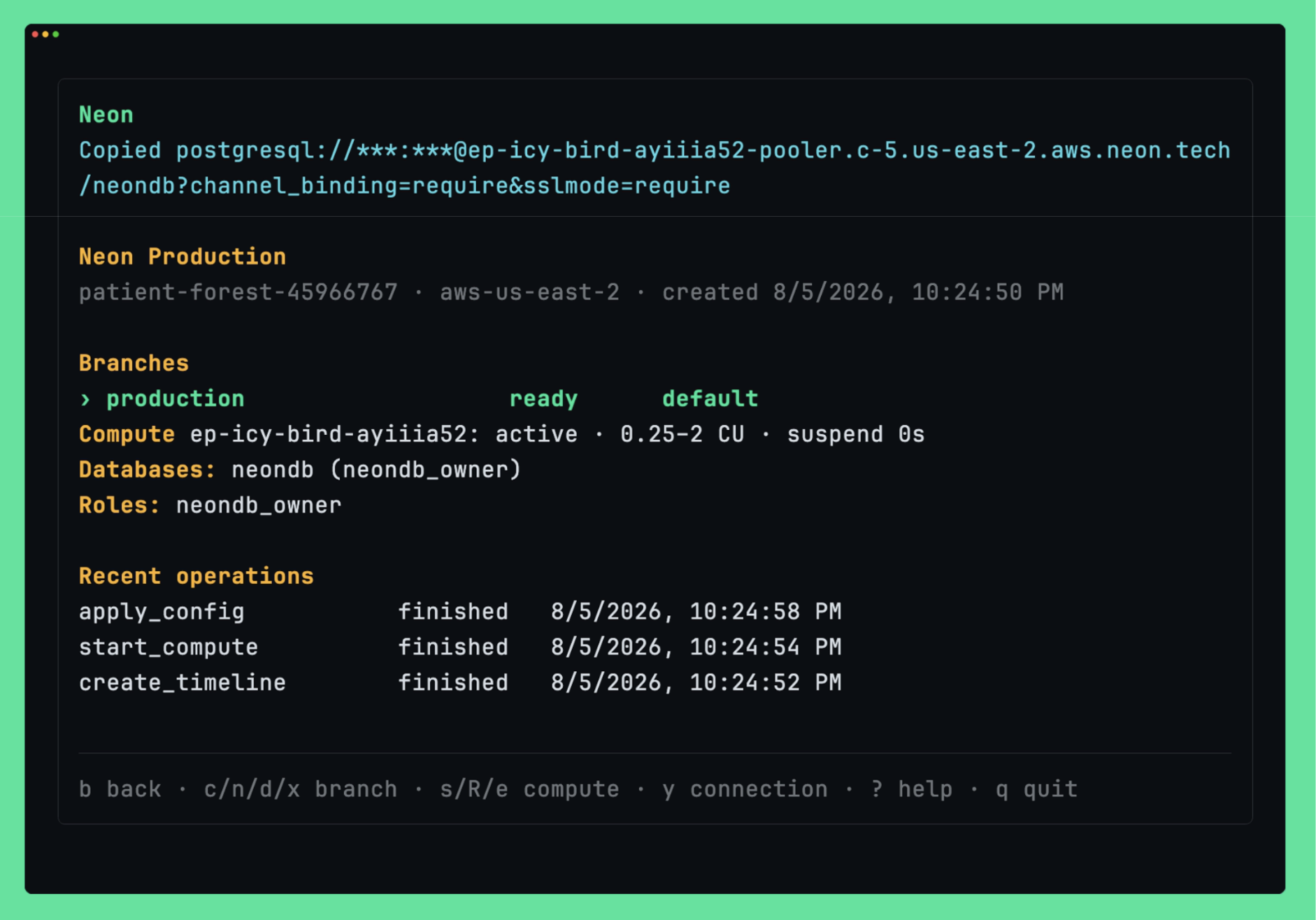Click the create_timeline operation name

tap(183, 683)
